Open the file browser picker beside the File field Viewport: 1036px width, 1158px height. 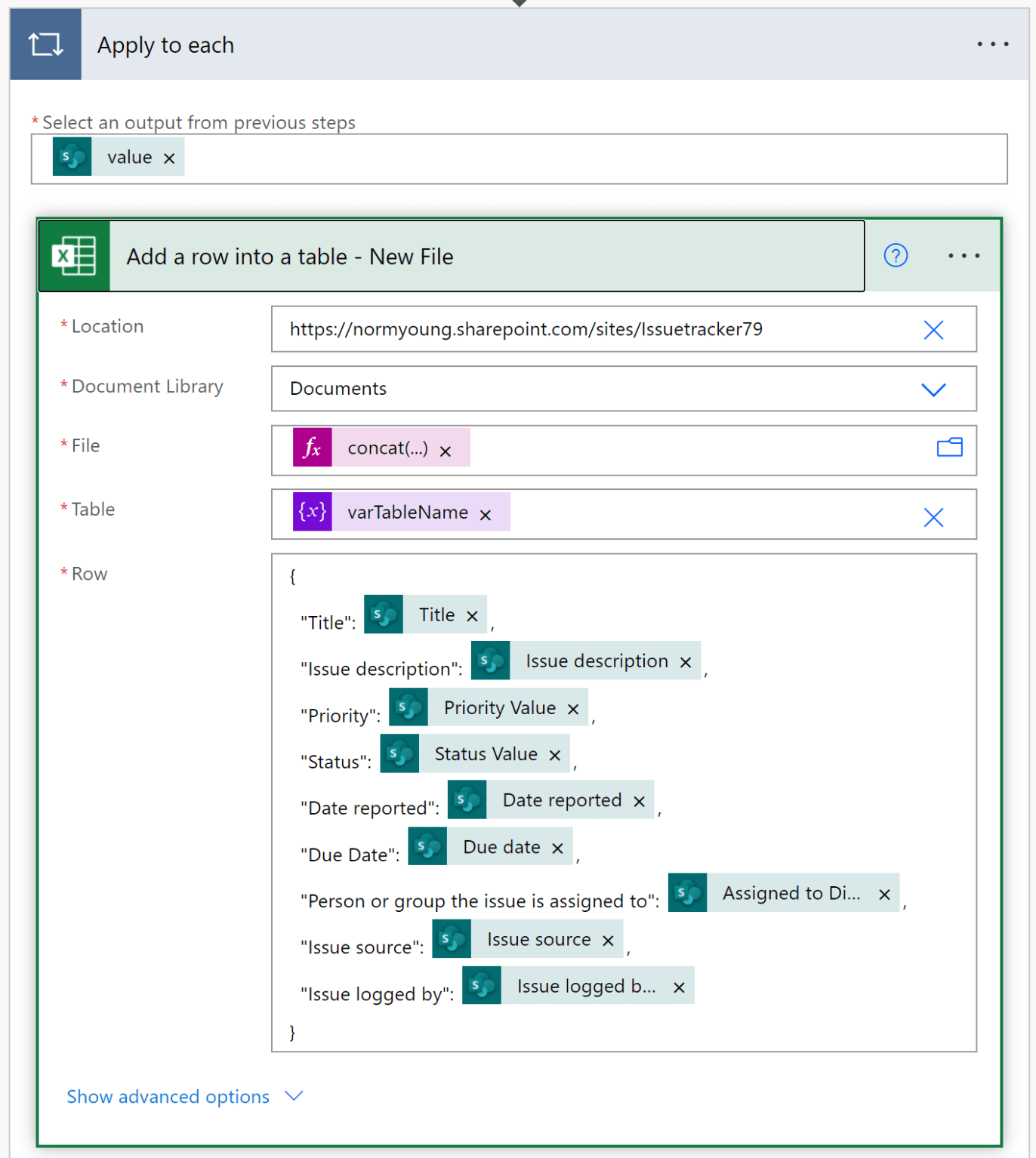[x=949, y=447]
